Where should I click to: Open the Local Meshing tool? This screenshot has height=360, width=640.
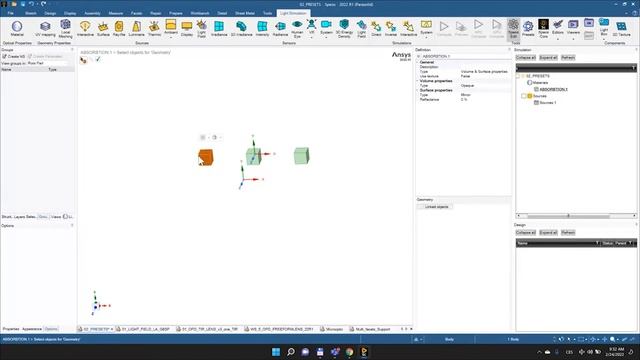pyautogui.click(x=65, y=29)
